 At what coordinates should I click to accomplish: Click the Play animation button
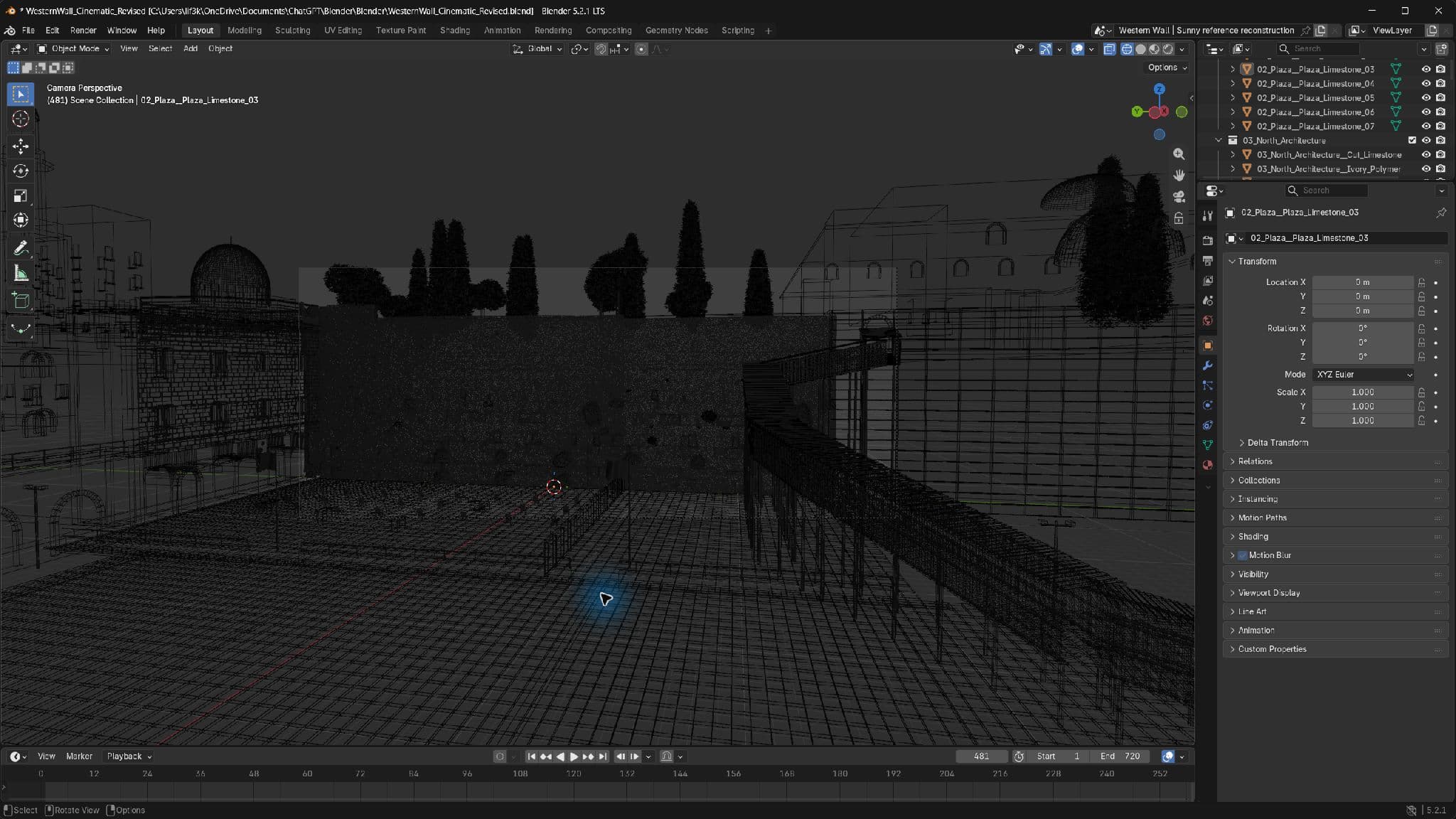coord(574,756)
